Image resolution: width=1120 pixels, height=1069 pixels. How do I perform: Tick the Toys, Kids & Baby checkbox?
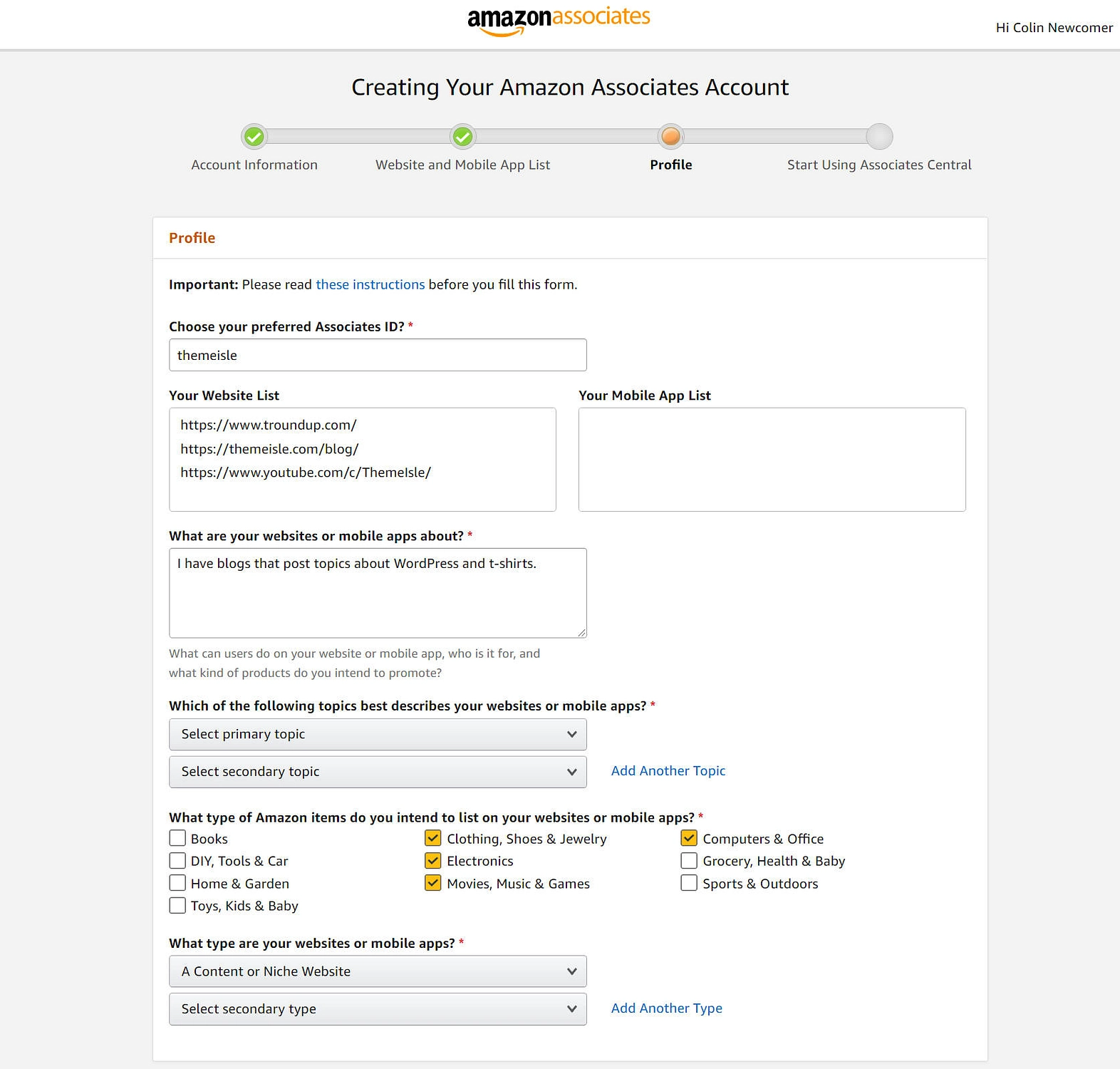click(x=177, y=905)
